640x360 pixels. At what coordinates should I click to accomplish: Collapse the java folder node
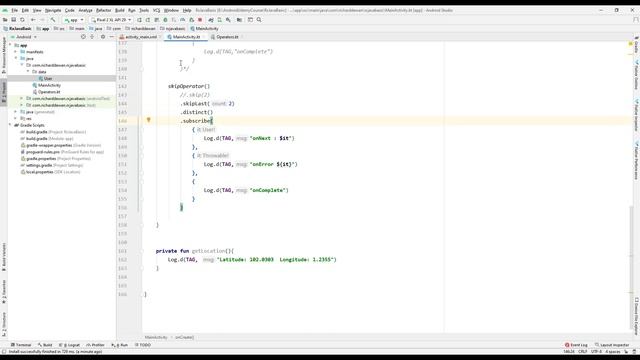point(16,58)
